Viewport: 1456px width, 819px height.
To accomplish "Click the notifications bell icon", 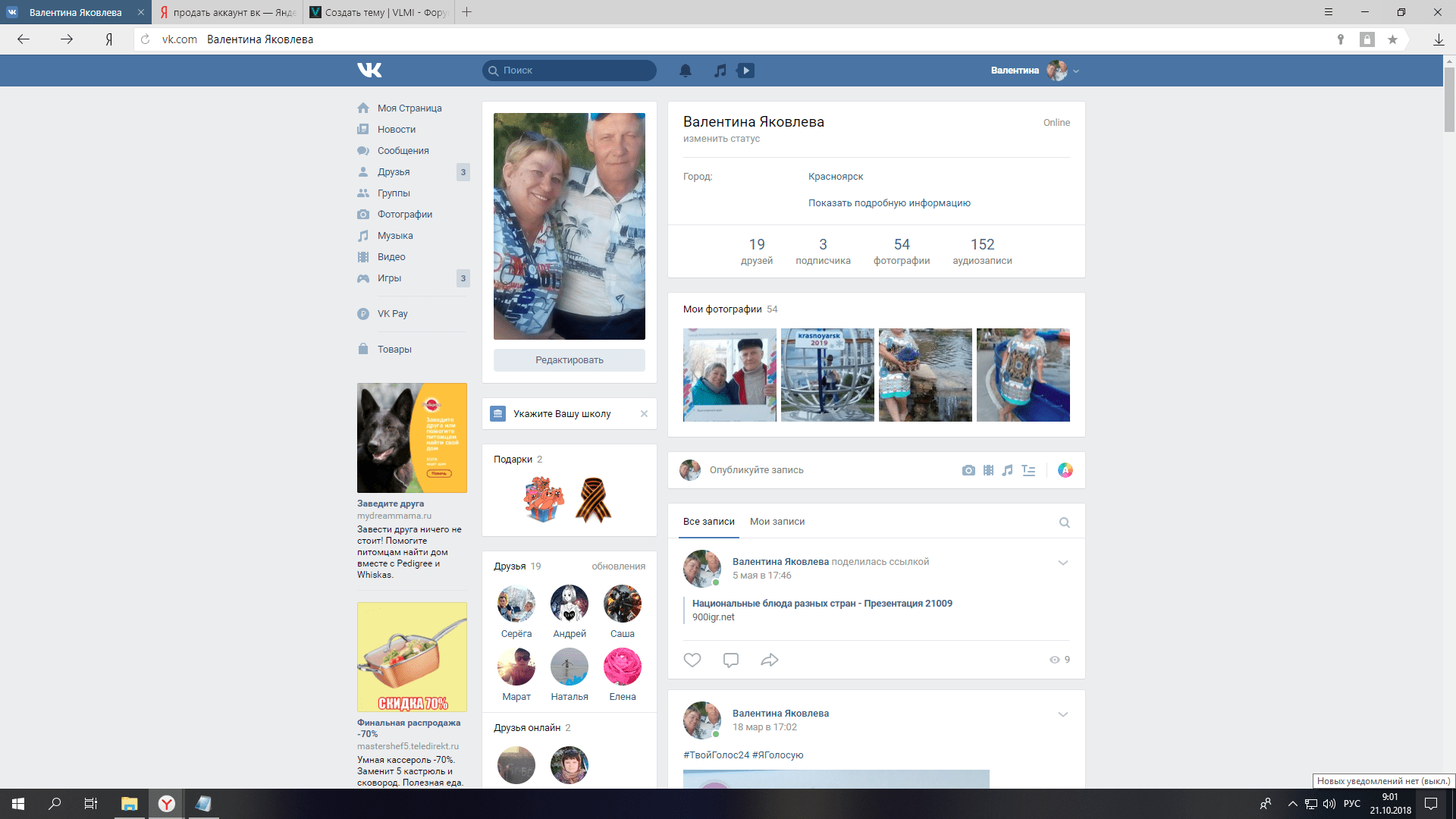I will coord(685,71).
